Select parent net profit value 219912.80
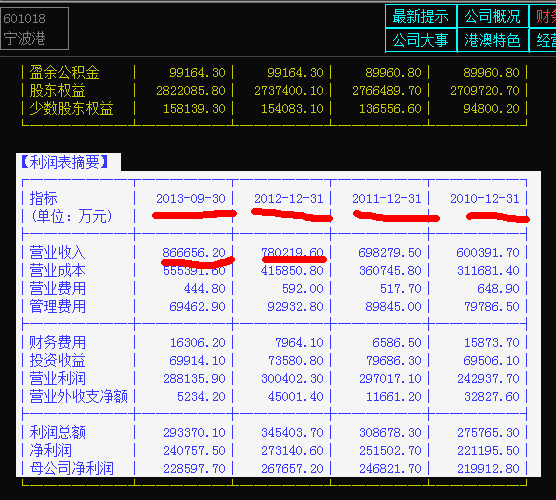 click(x=488, y=469)
